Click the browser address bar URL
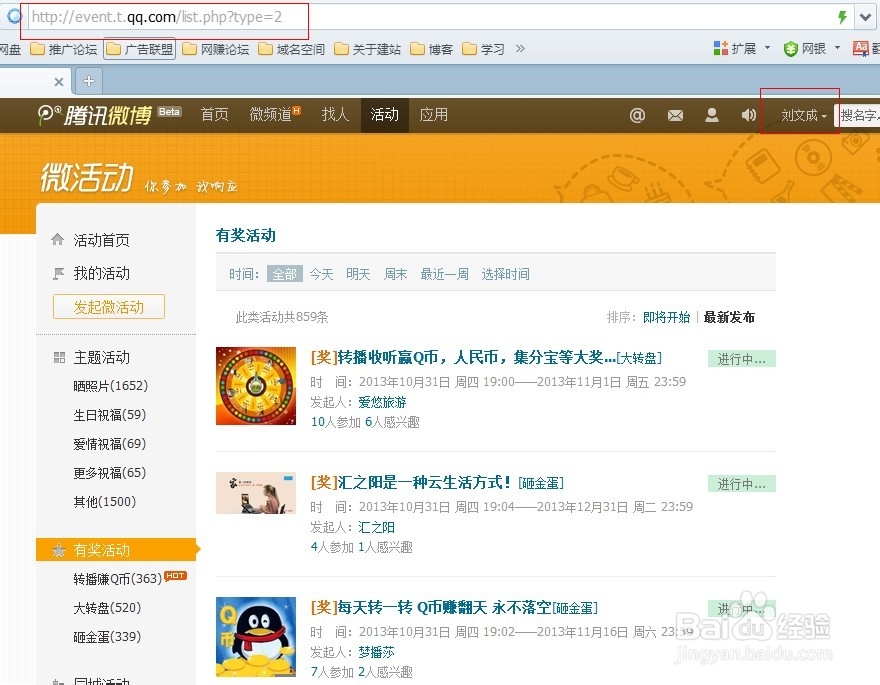This screenshot has width=880, height=685. point(157,17)
